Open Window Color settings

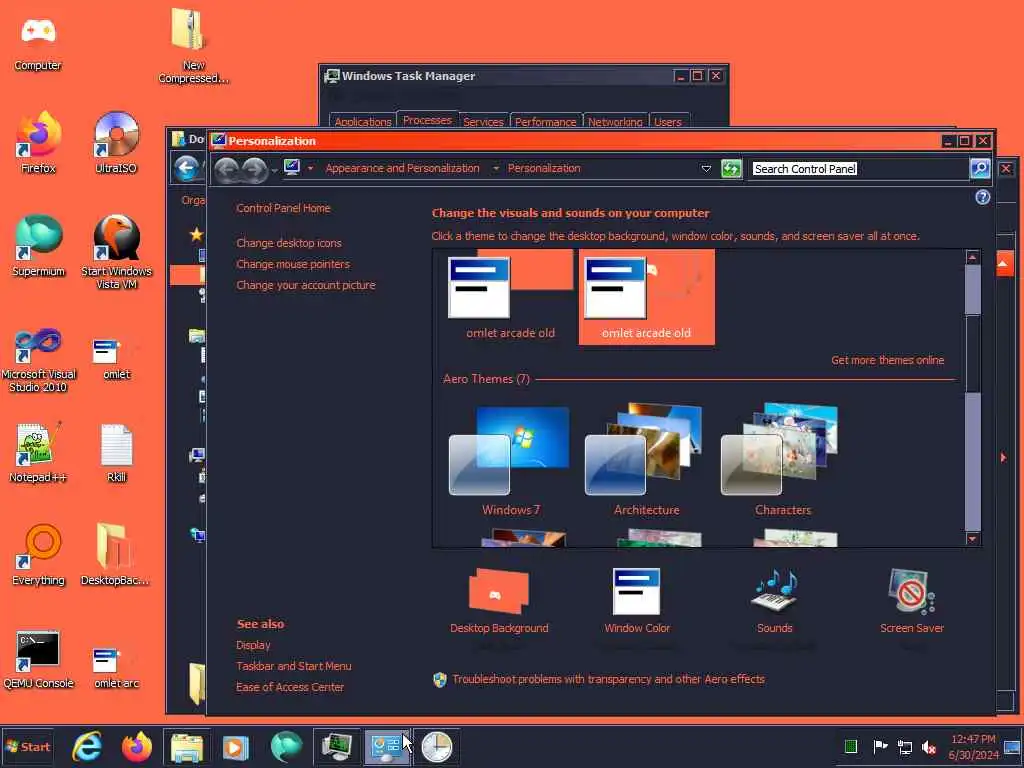click(x=637, y=601)
